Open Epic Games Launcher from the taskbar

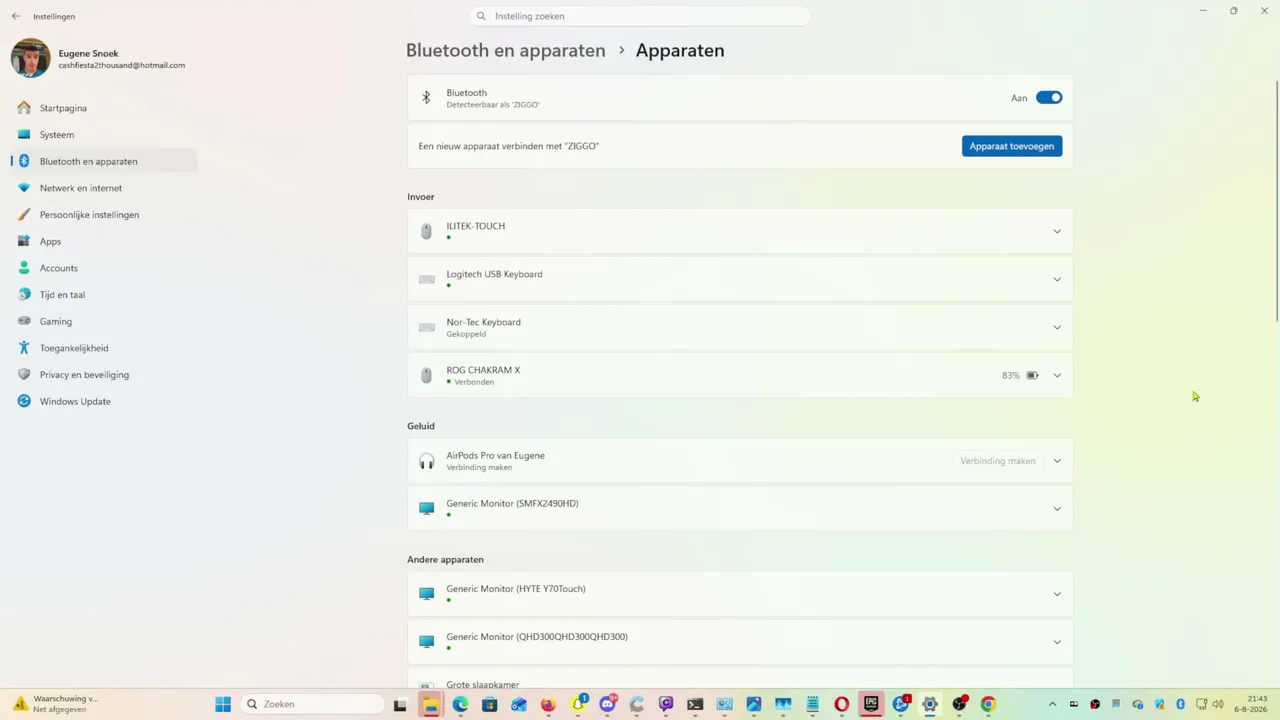(871, 704)
